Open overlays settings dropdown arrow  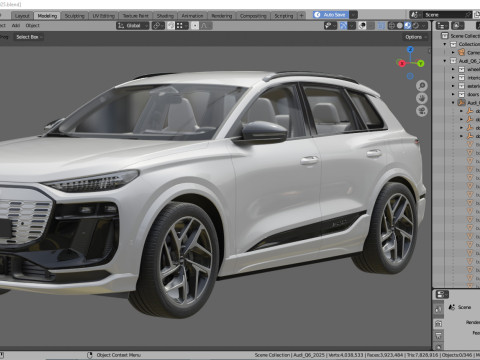(371, 26)
